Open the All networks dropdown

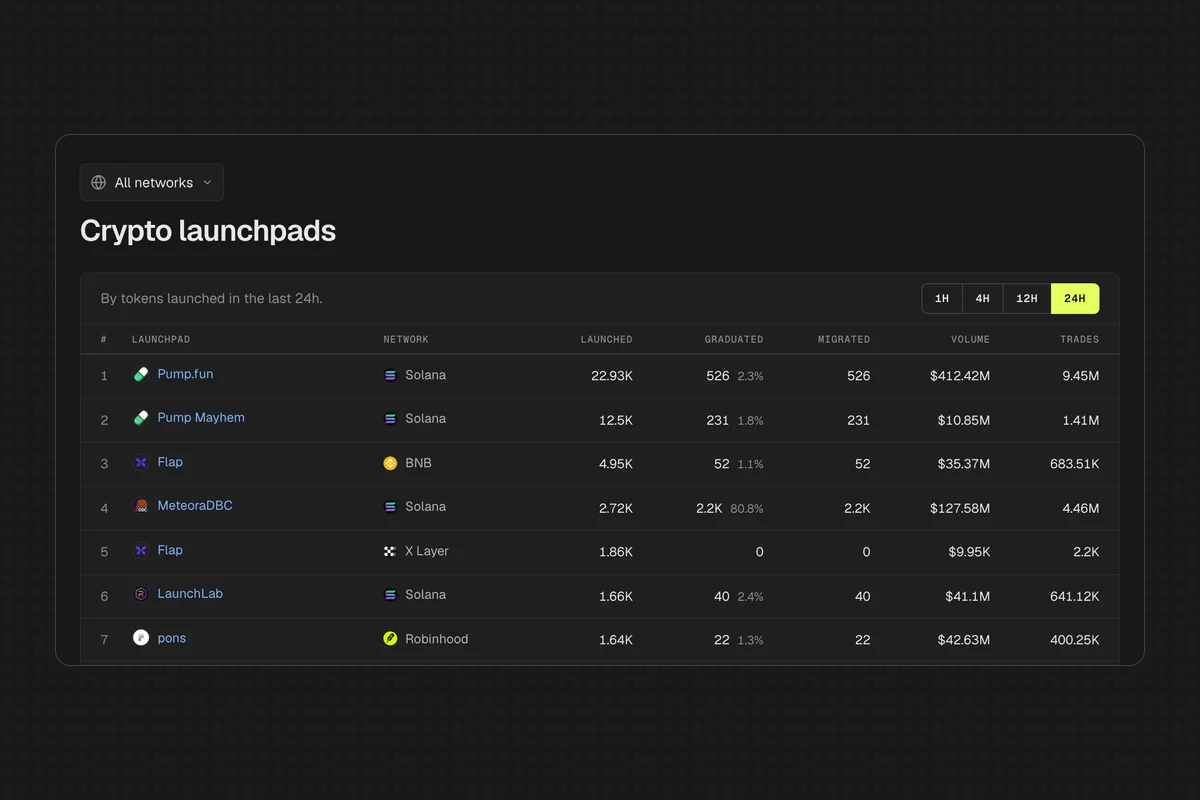click(x=152, y=183)
